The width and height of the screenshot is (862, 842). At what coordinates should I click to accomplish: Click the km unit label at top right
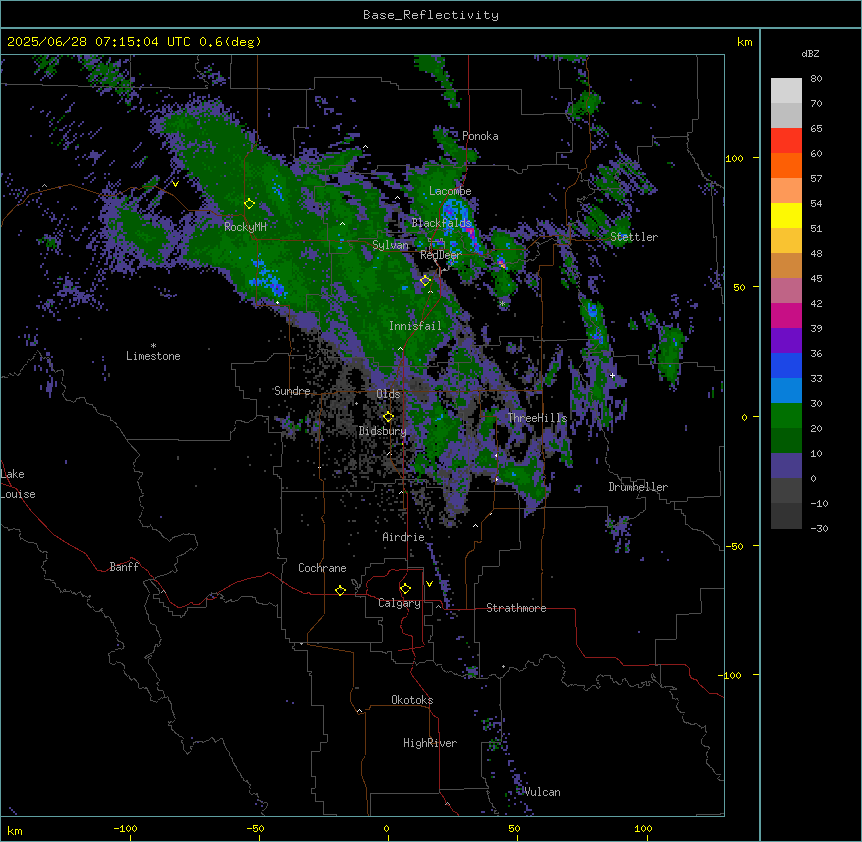coord(744,42)
